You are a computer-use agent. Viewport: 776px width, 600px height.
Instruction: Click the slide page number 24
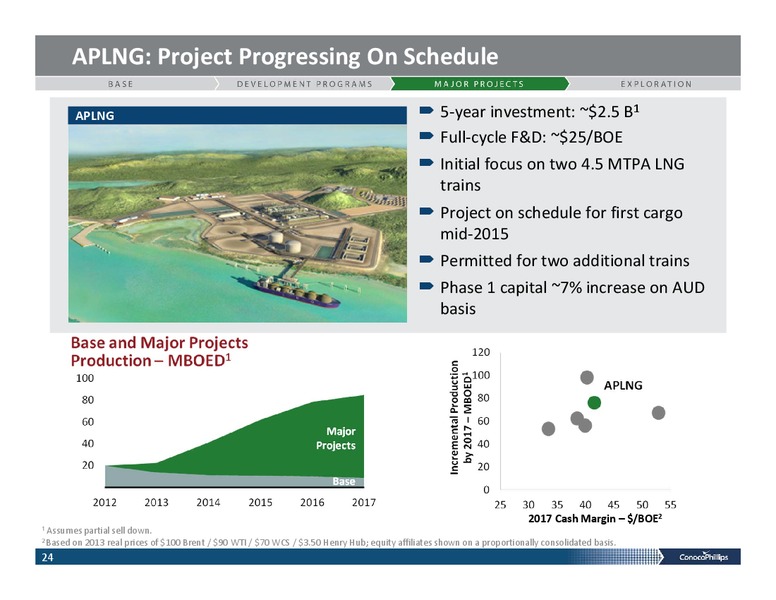click(x=47, y=557)
